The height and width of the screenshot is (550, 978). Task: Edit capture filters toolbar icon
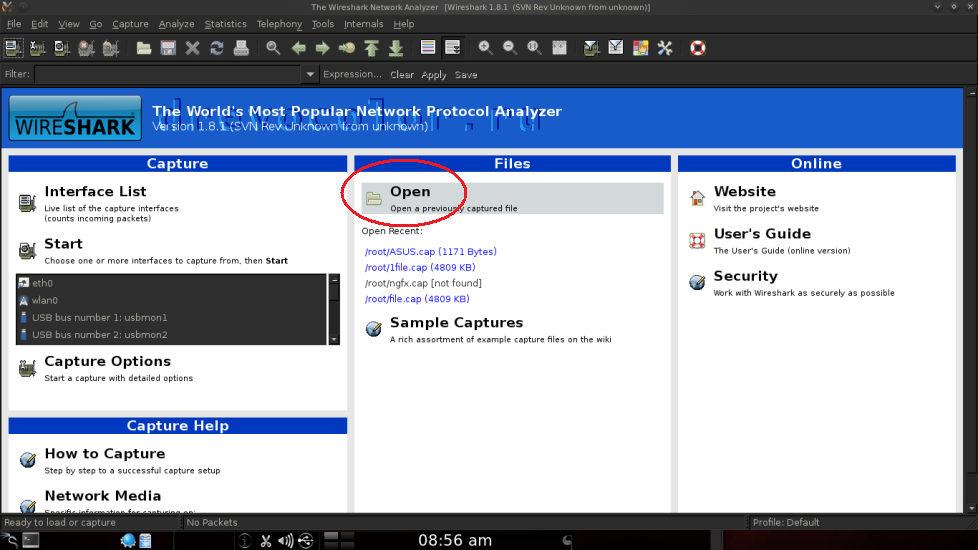click(591, 48)
